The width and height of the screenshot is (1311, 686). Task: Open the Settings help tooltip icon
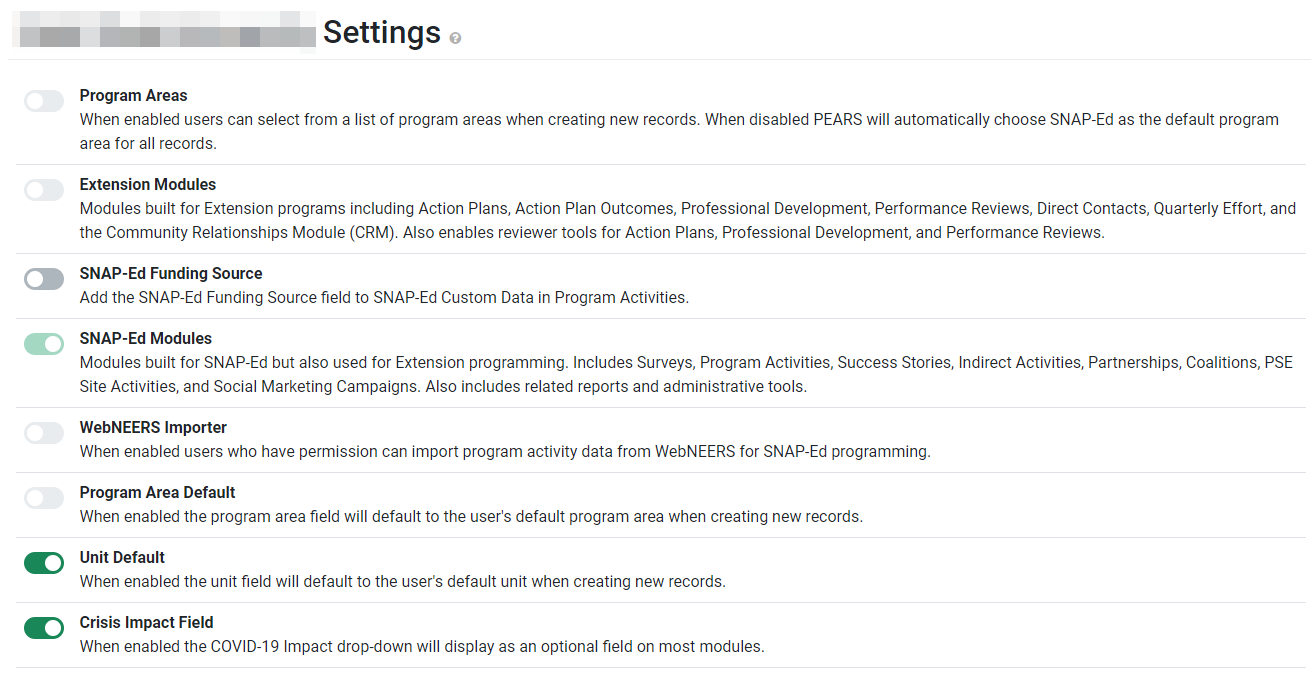click(x=456, y=37)
